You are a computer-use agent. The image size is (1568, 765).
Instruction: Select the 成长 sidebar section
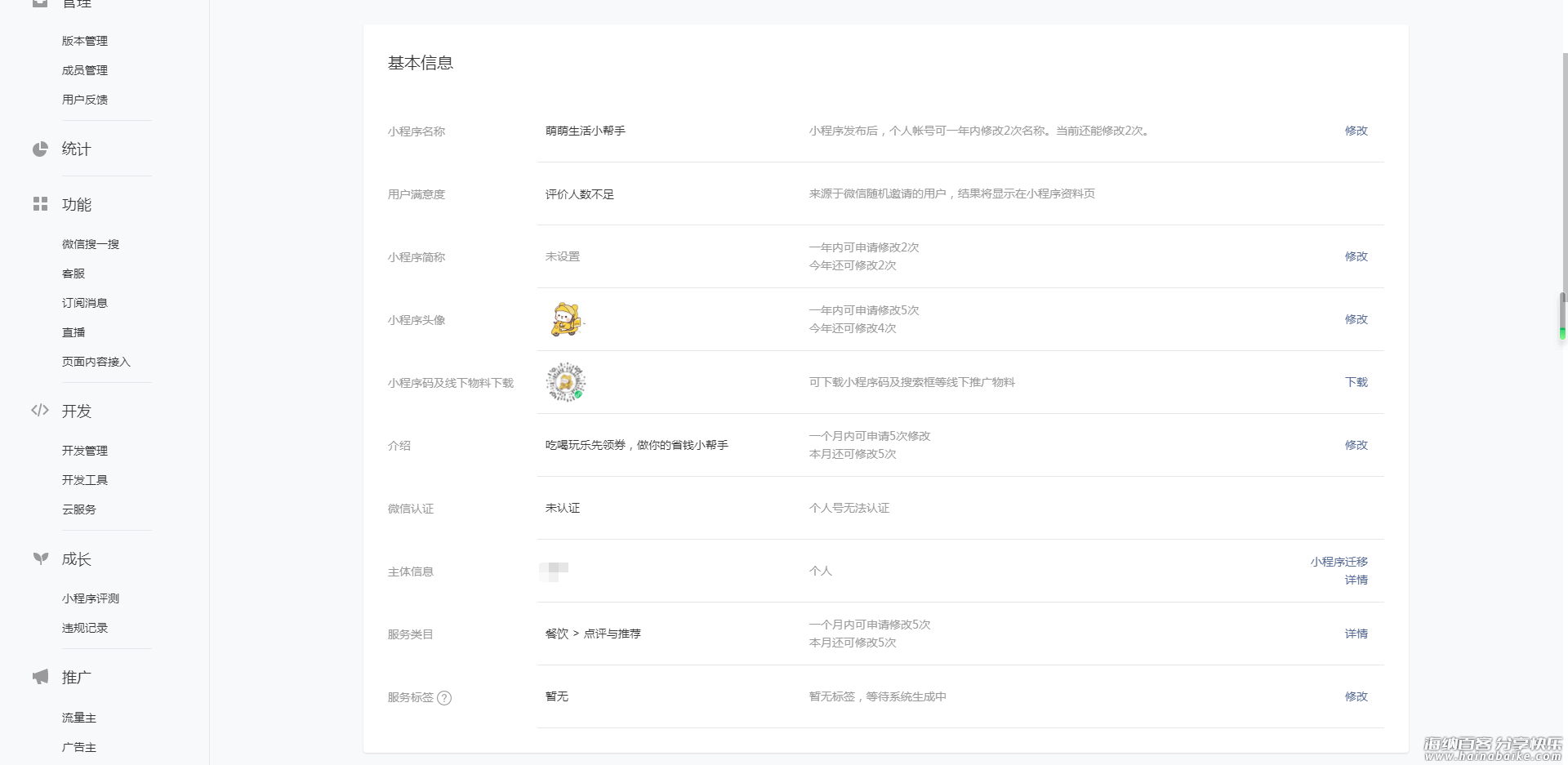[77, 558]
